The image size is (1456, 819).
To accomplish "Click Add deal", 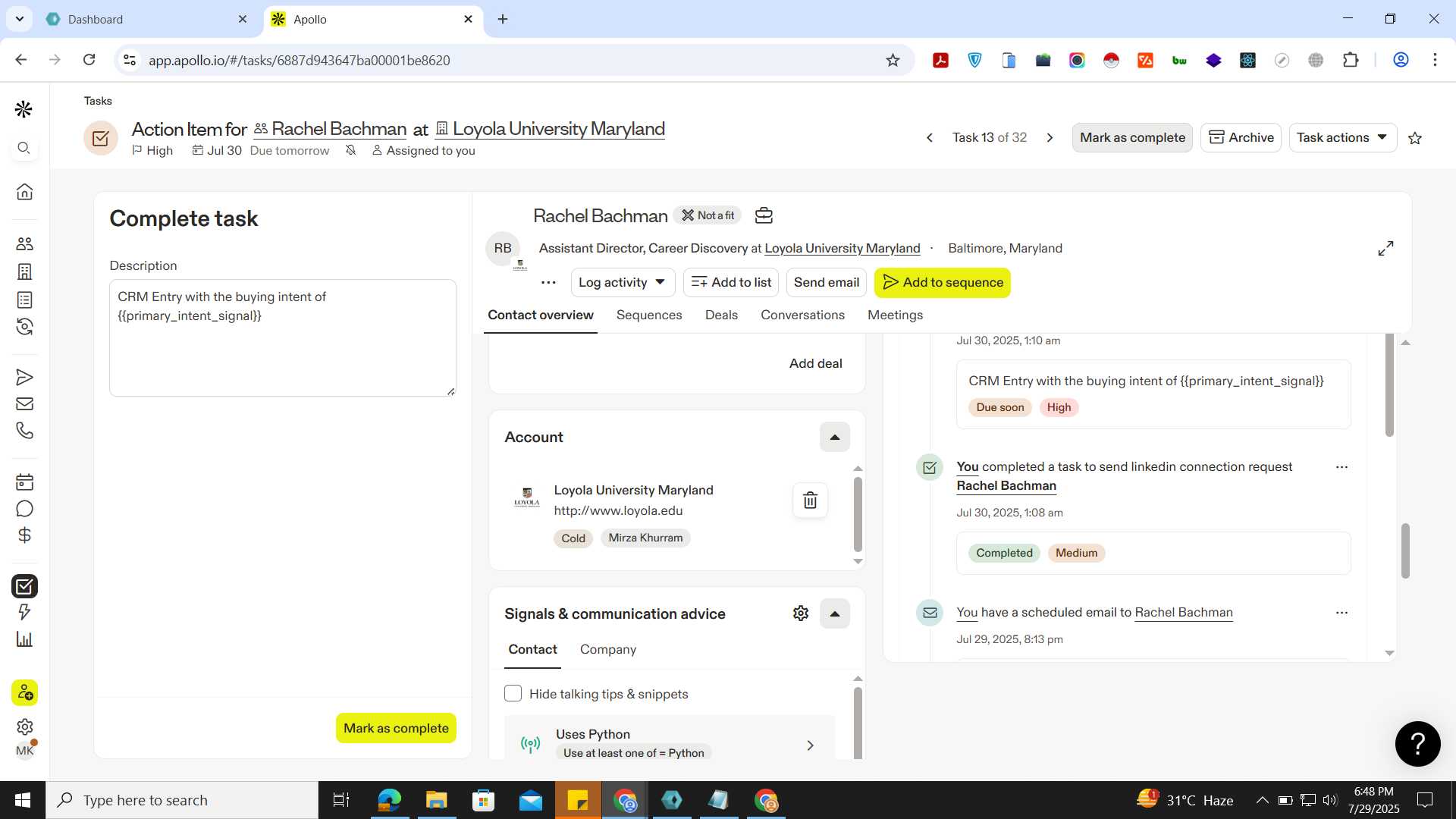I will (x=815, y=364).
